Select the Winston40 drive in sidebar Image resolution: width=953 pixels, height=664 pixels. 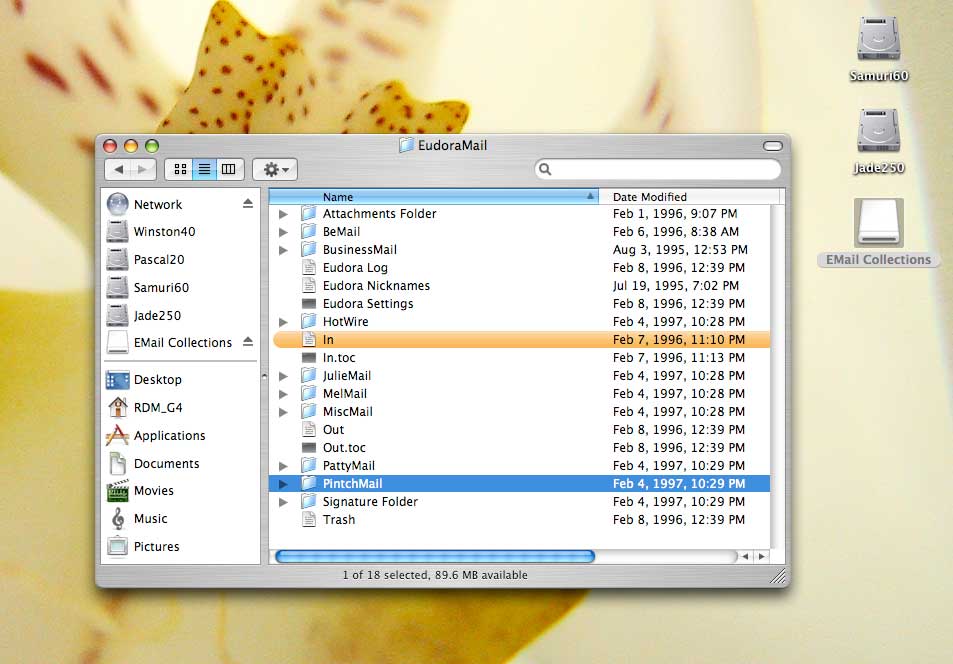pos(151,232)
